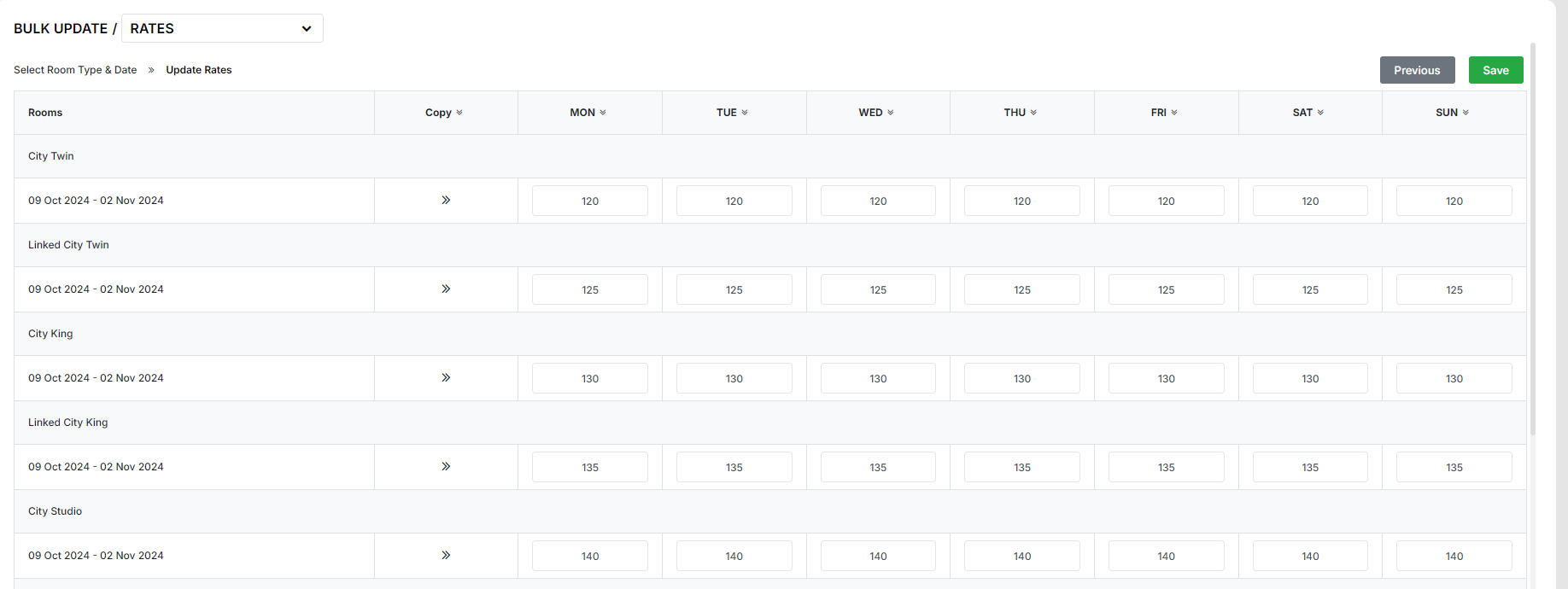
Task: Click the copy arrows icon for Linked City Twin
Action: pyautogui.click(x=446, y=289)
